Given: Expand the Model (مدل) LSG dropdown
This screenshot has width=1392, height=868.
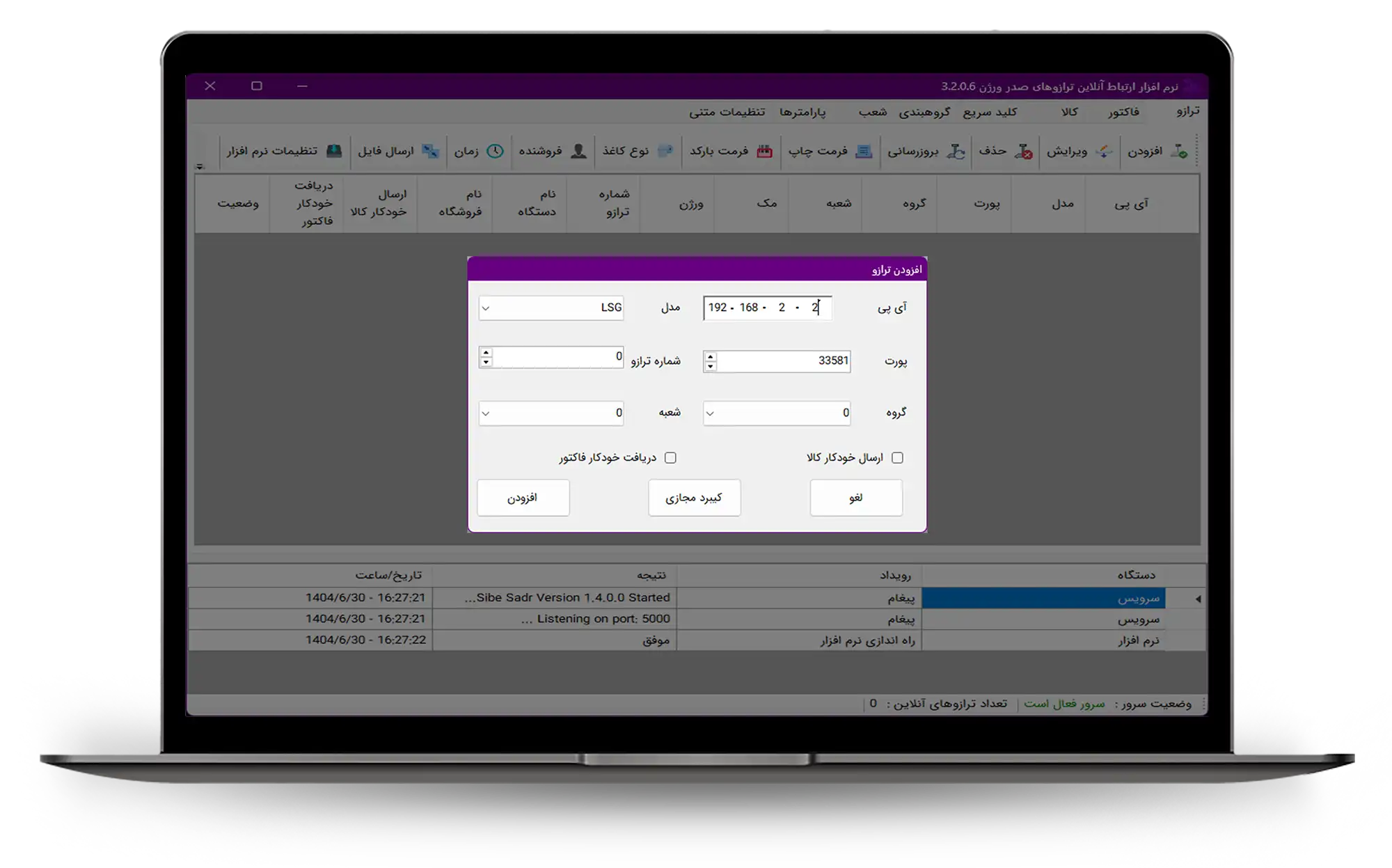Looking at the screenshot, I should (486, 308).
